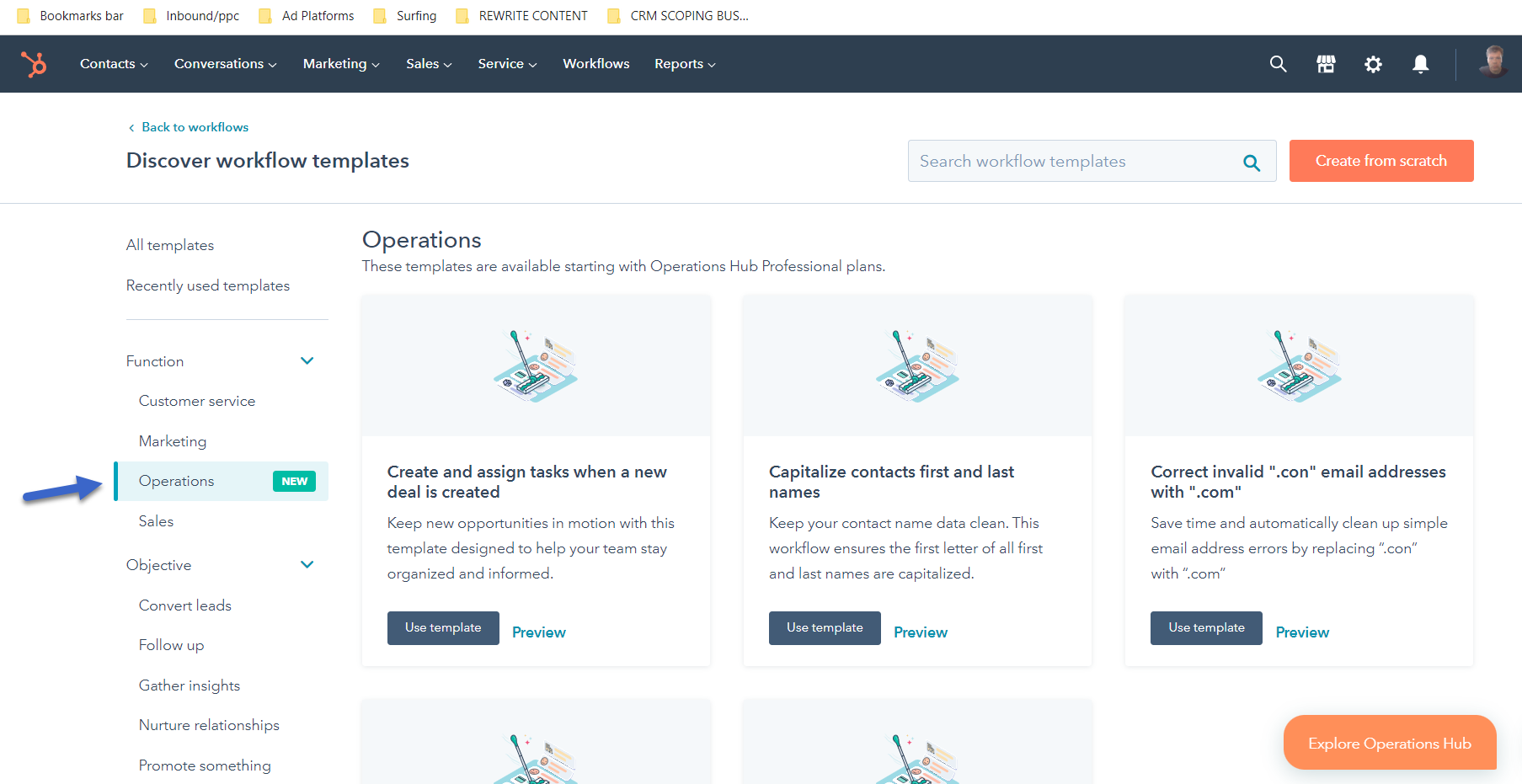Check notifications via the bell icon
1522x784 pixels.
coord(1420,63)
